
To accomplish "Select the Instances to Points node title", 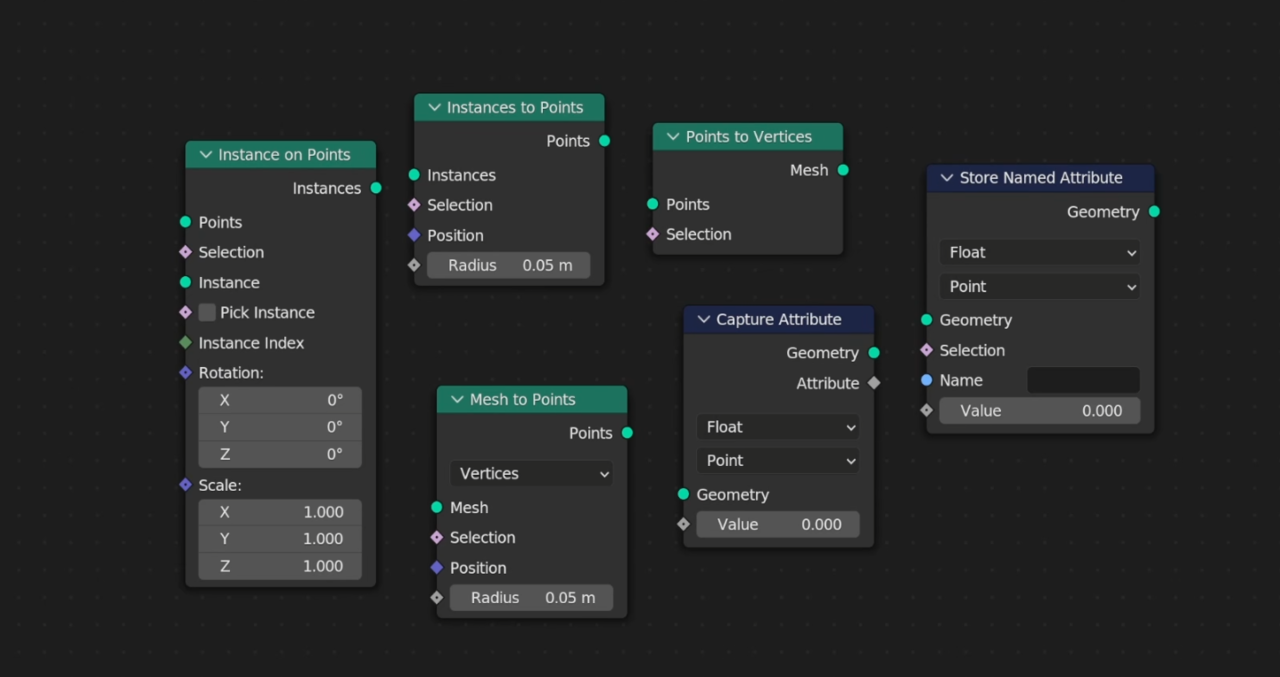I will click(515, 107).
